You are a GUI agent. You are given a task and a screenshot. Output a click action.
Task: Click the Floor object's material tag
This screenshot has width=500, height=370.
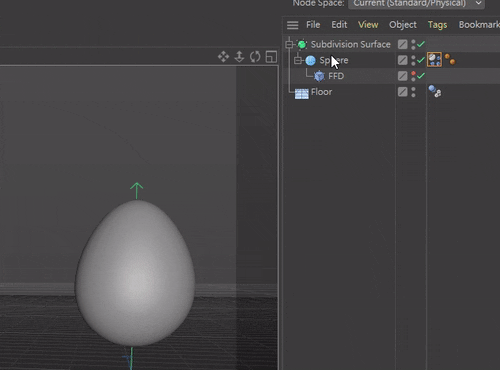click(x=435, y=91)
